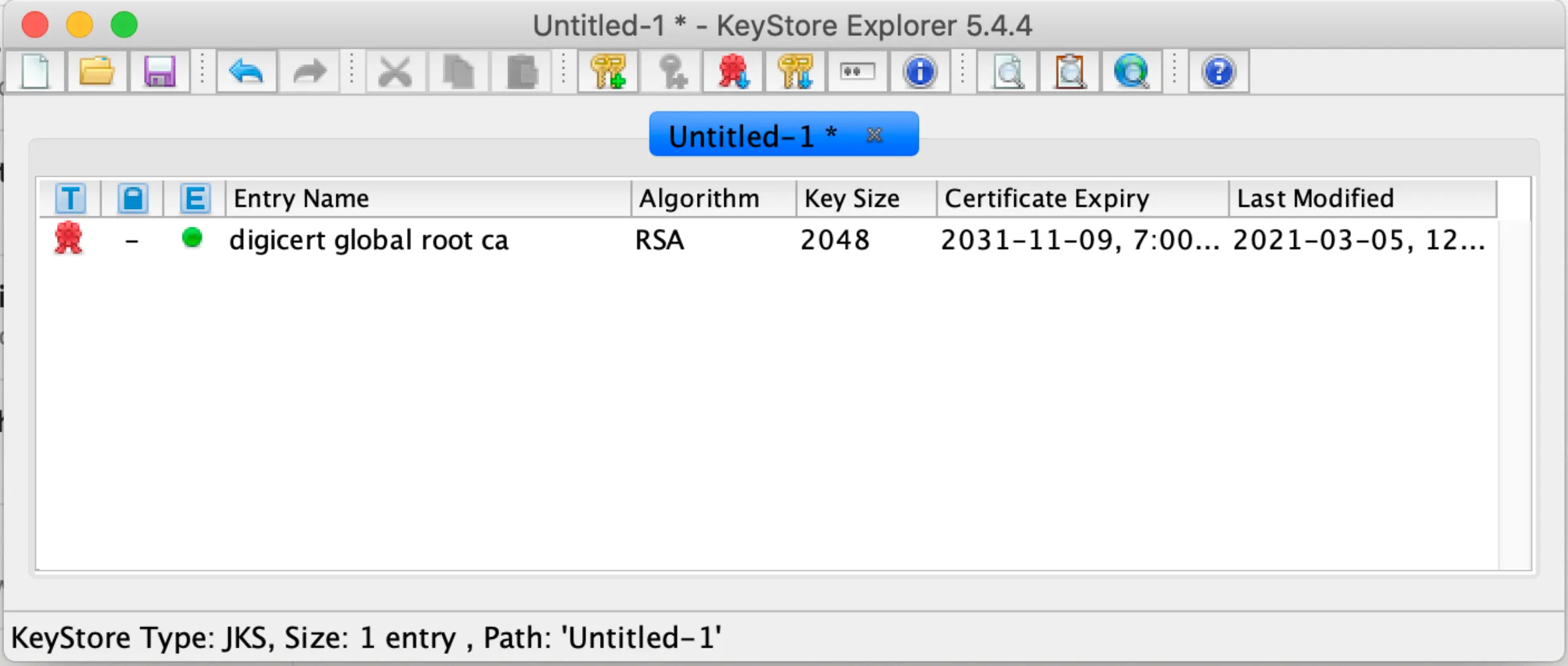Click the 2021-03-05 last modified cell
Image resolution: width=1568 pixels, height=666 pixels.
pos(1359,240)
